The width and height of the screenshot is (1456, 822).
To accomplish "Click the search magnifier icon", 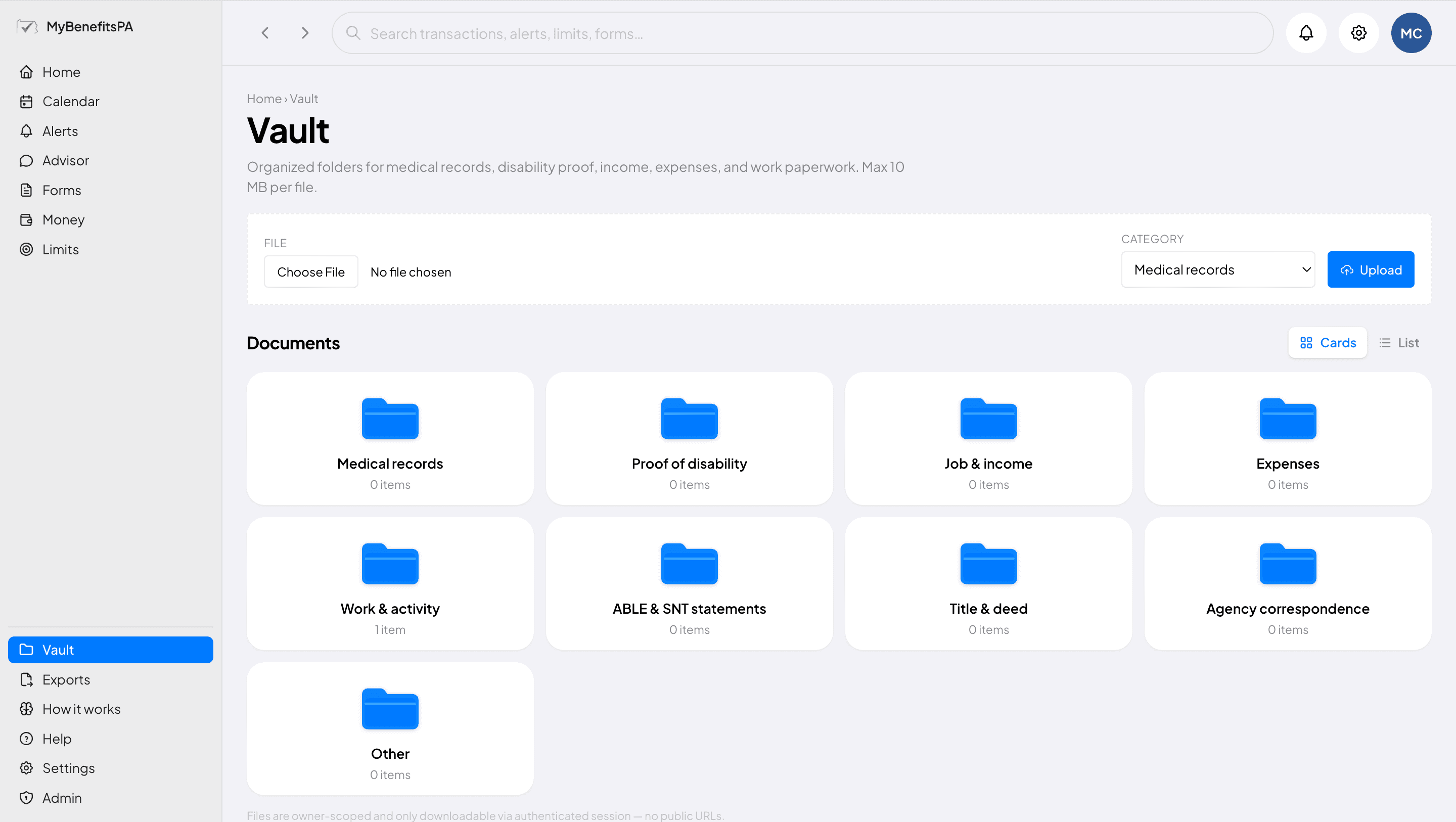I will coord(353,33).
